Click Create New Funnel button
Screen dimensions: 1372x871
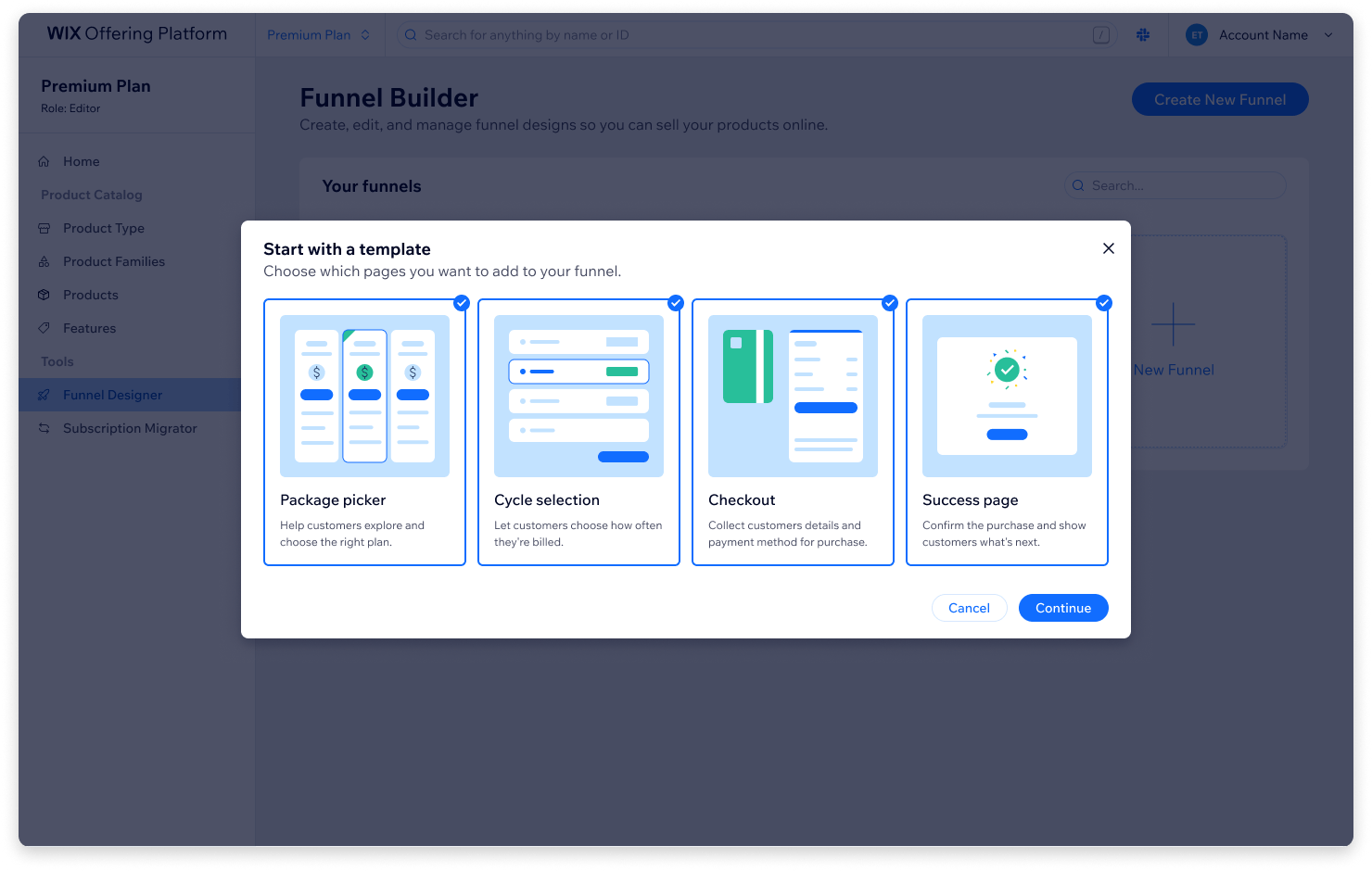point(1220,99)
